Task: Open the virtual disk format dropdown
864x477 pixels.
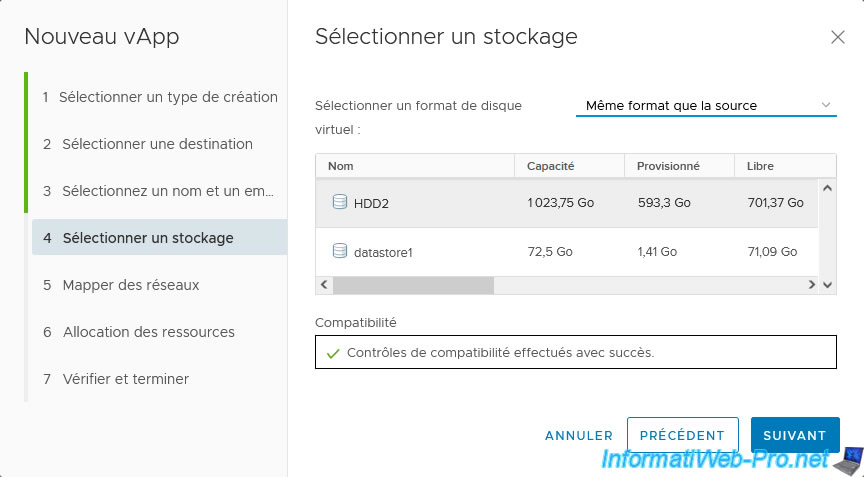Action: point(705,105)
